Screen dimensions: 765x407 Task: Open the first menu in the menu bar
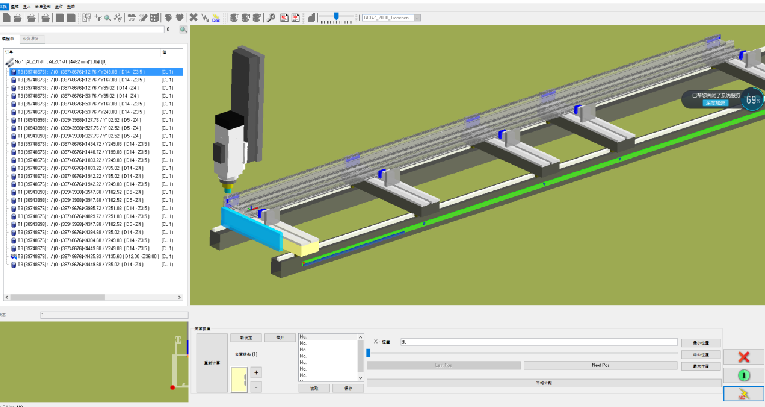click(5, 5)
